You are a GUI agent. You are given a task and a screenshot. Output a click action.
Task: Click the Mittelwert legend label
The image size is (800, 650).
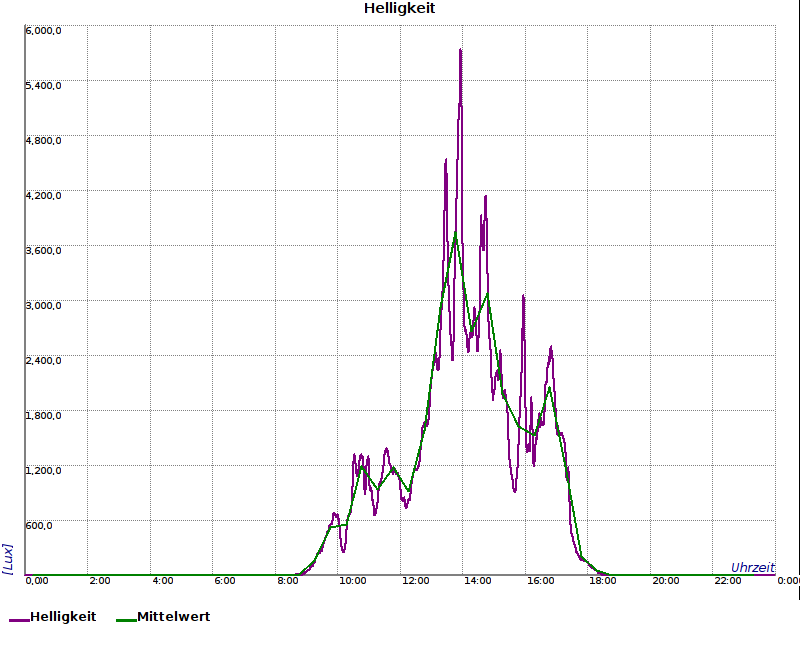[174, 616]
